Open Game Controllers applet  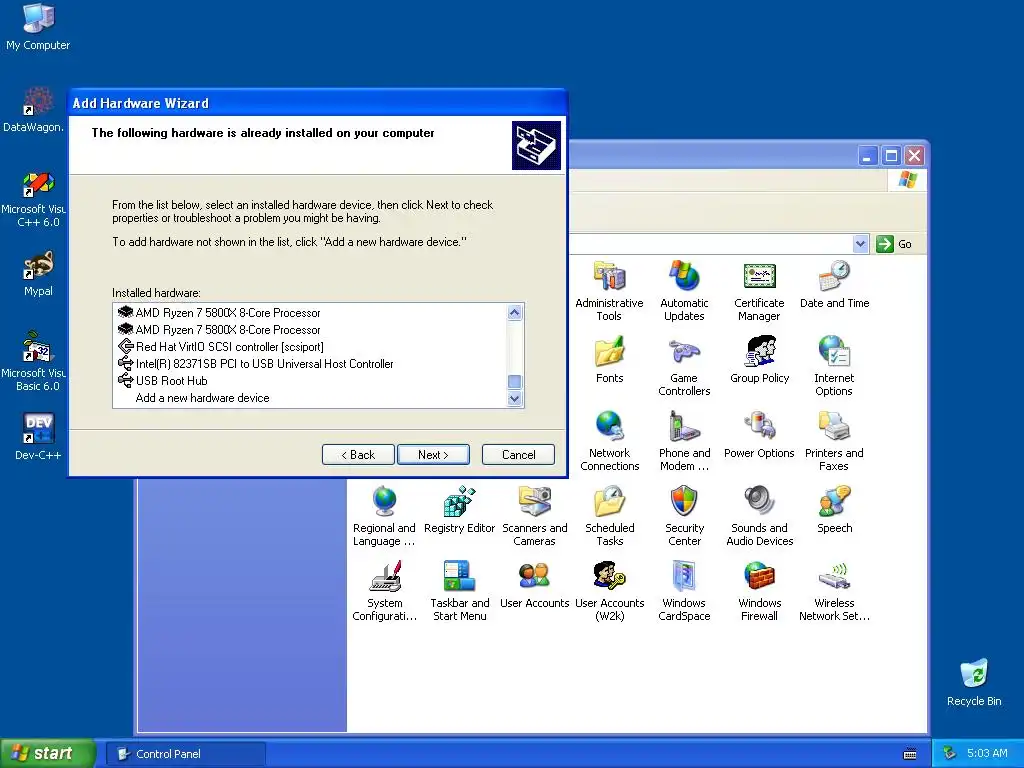click(x=684, y=366)
